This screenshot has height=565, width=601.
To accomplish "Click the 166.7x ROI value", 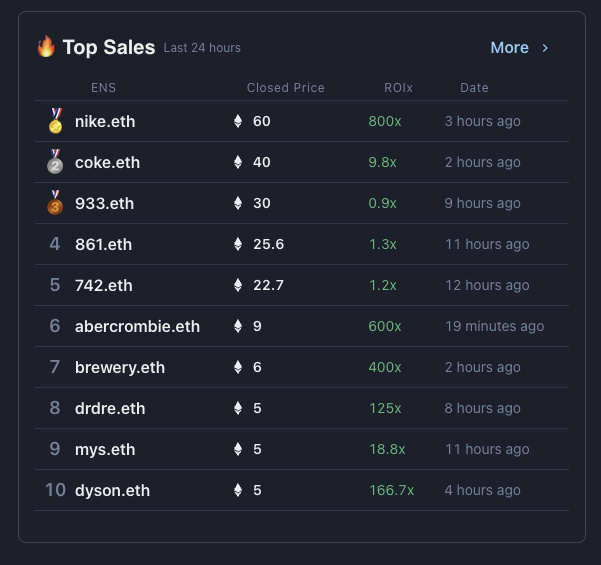I will (x=391, y=491).
